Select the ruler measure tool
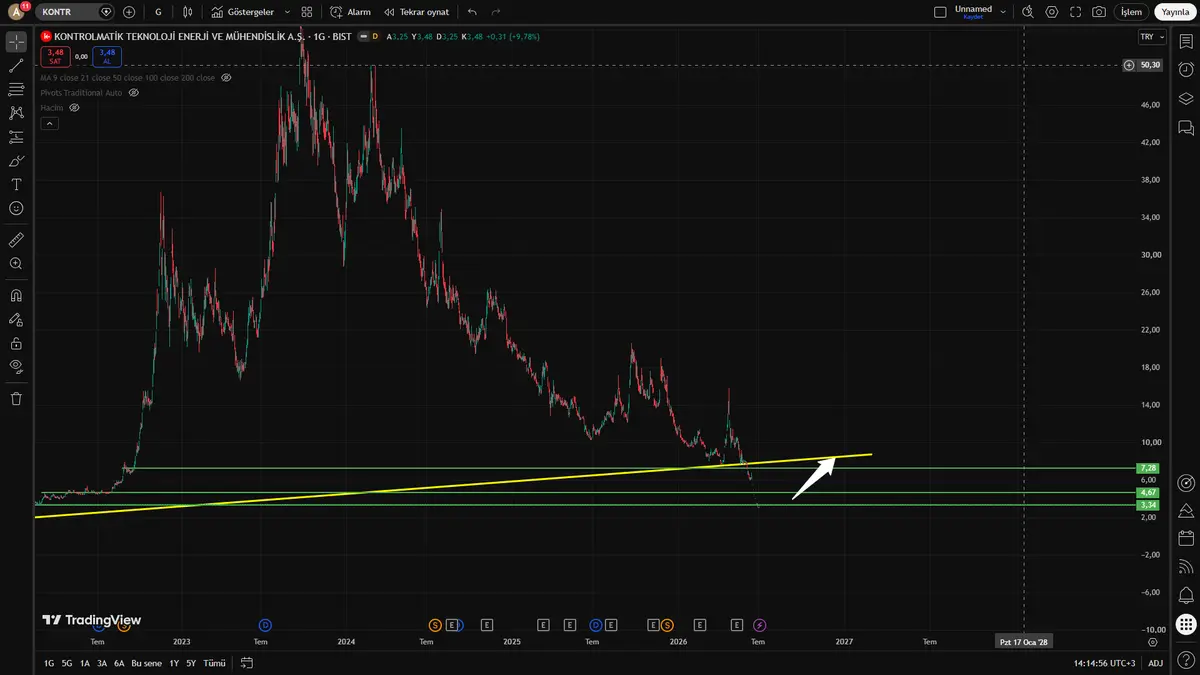 pos(16,240)
